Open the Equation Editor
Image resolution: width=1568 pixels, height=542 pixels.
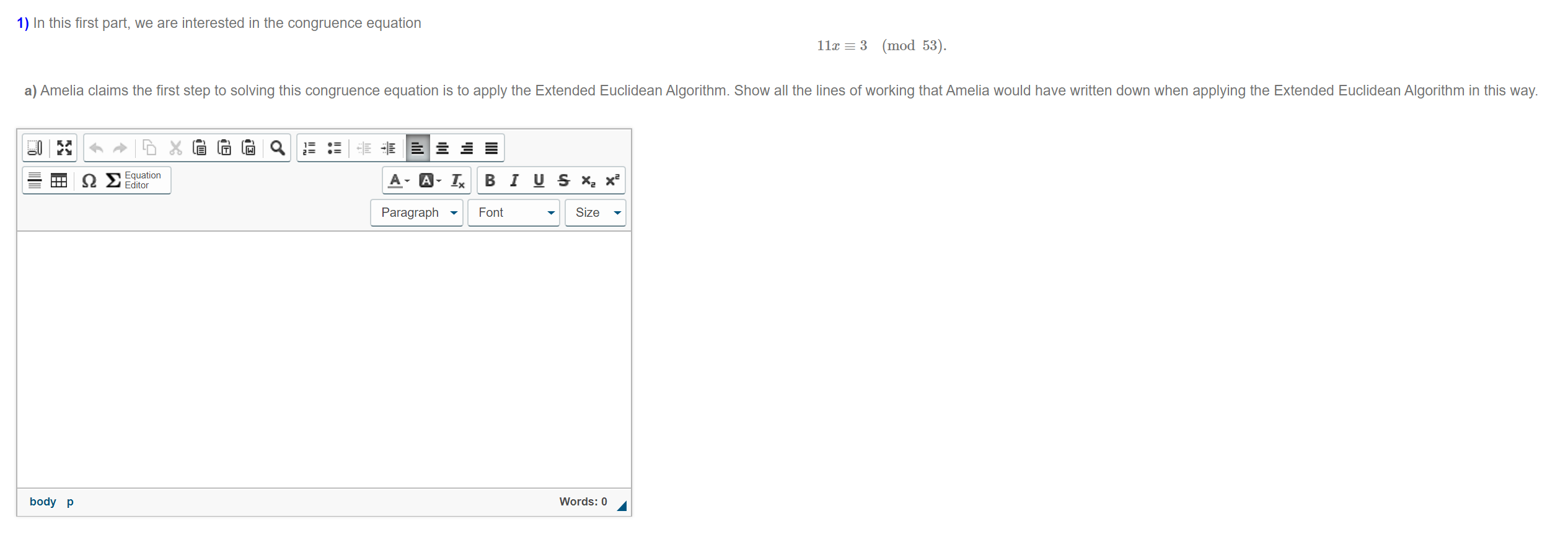[134, 180]
